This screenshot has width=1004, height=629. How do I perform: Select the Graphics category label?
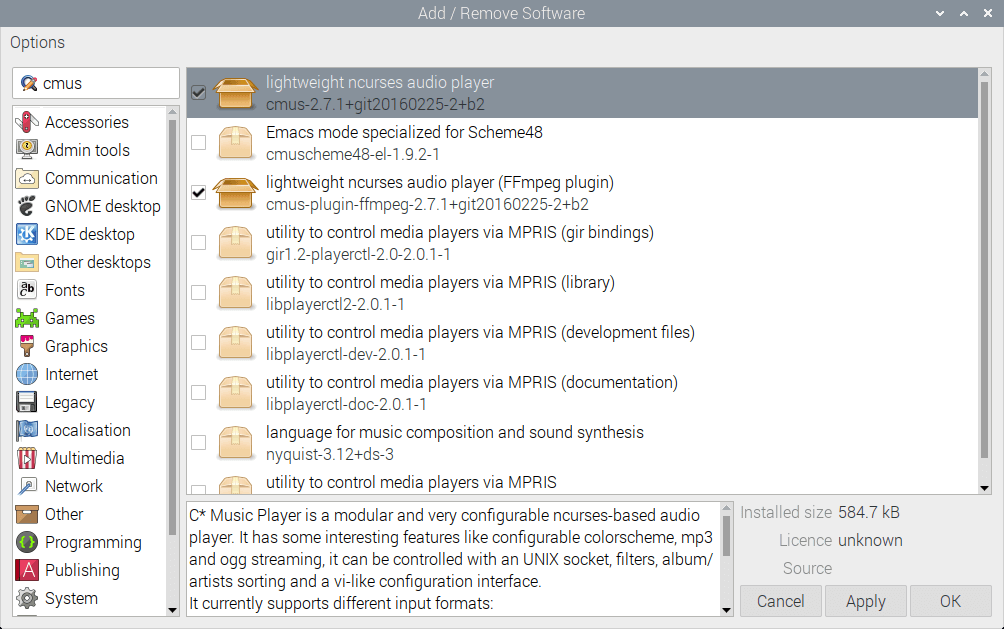[76, 347]
